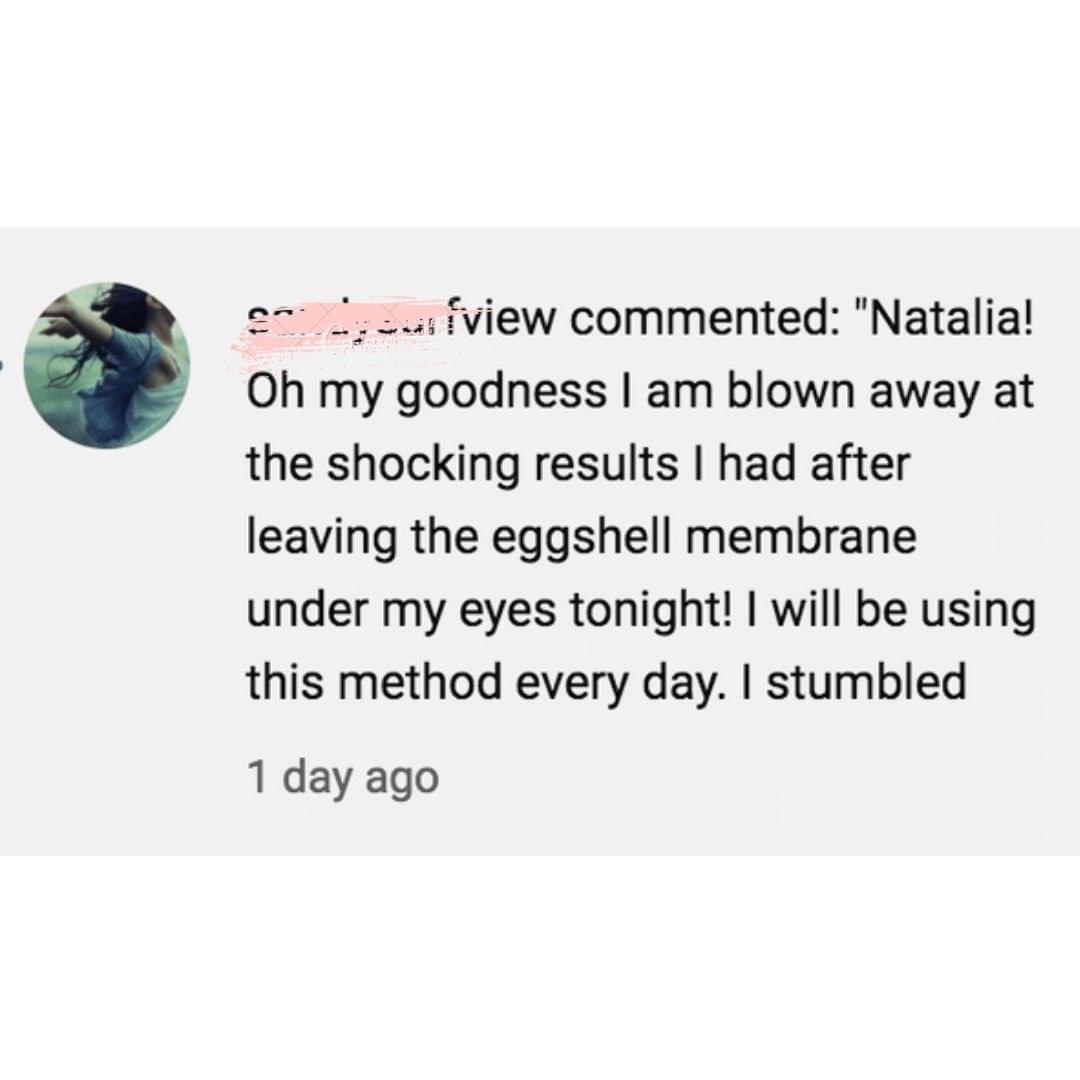This screenshot has width=1080, height=1080.
Task: Click the '1 day ago' timestamp
Action: 343,778
